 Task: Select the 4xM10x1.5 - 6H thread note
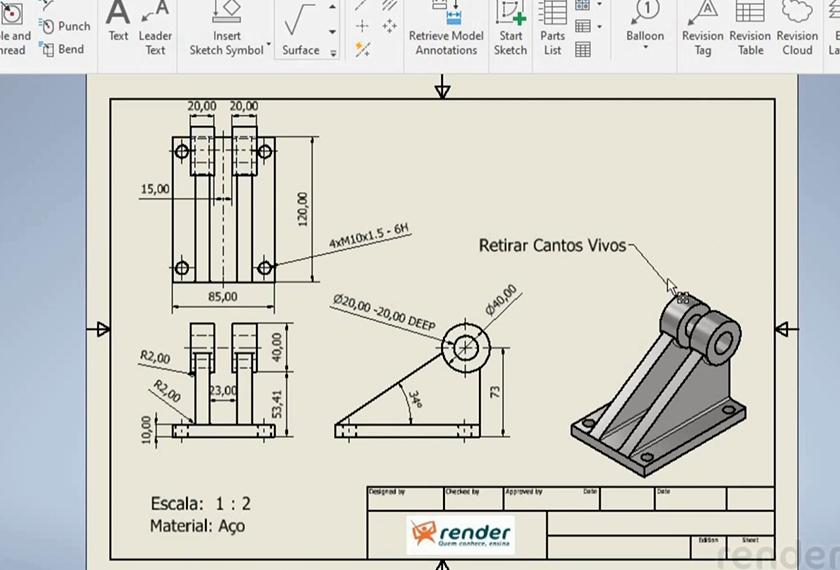tap(370, 237)
